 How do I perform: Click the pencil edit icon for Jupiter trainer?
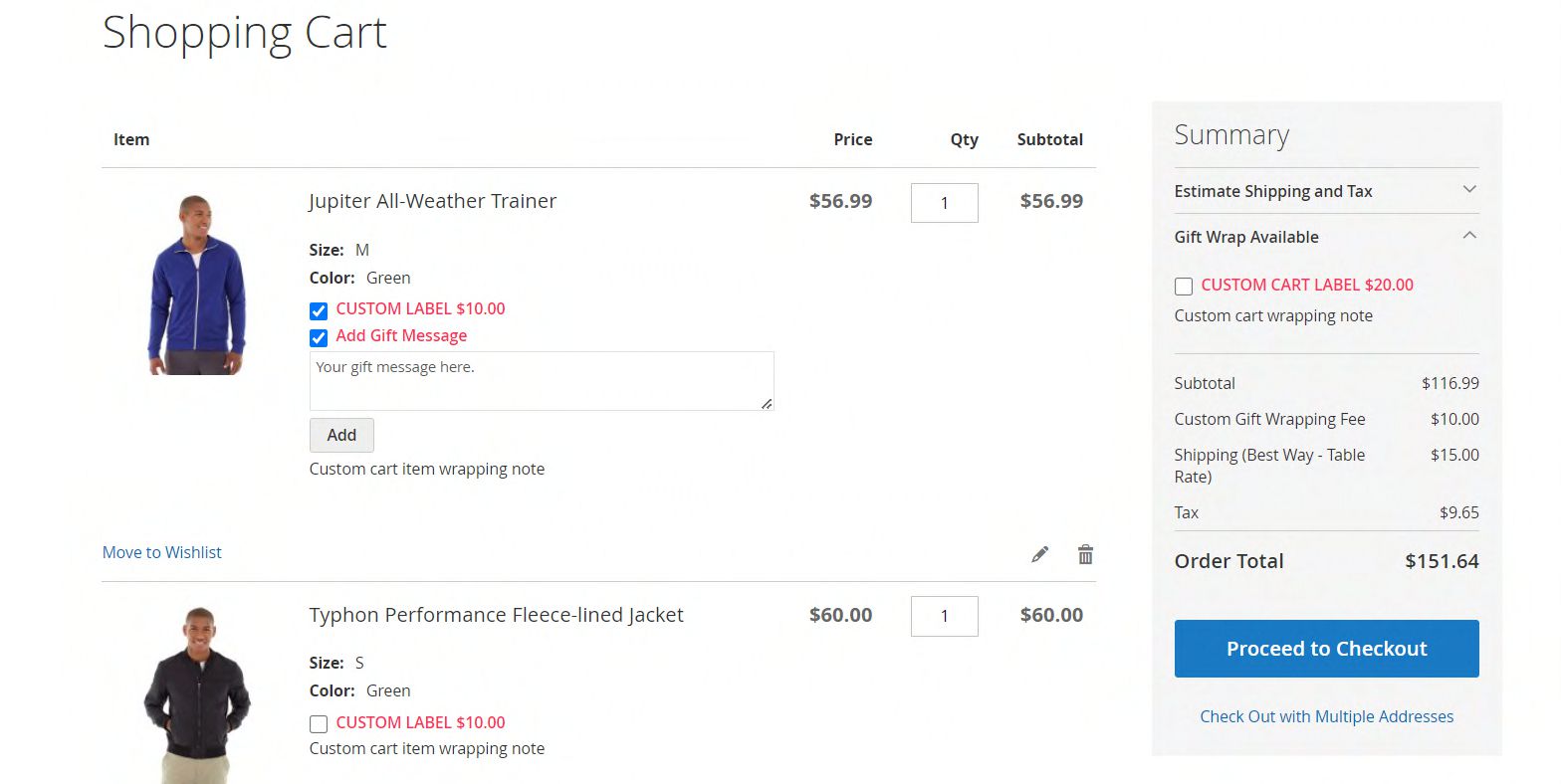point(1040,554)
